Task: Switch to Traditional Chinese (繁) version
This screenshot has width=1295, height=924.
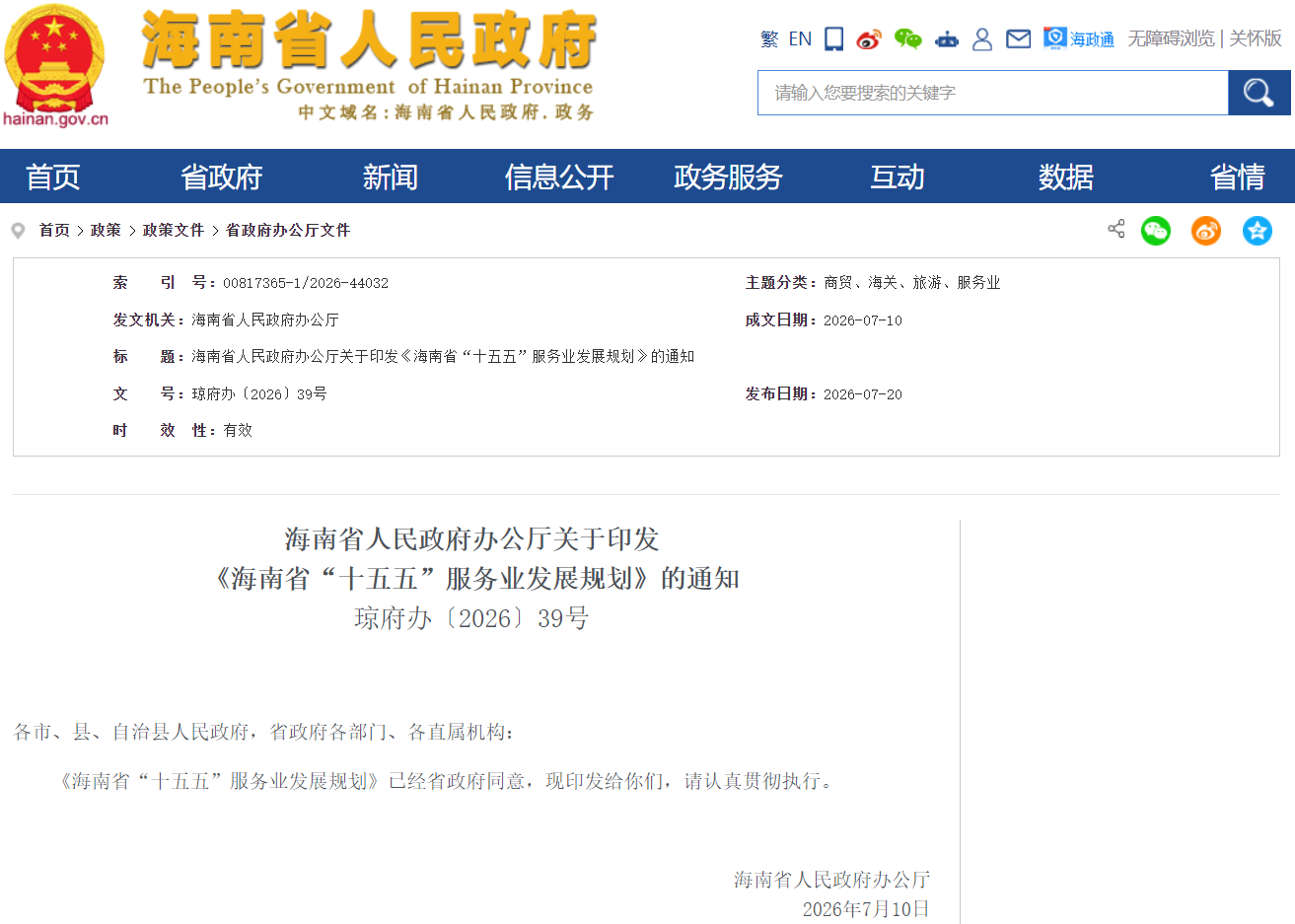Action: pyautogui.click(x=769, y=38)
